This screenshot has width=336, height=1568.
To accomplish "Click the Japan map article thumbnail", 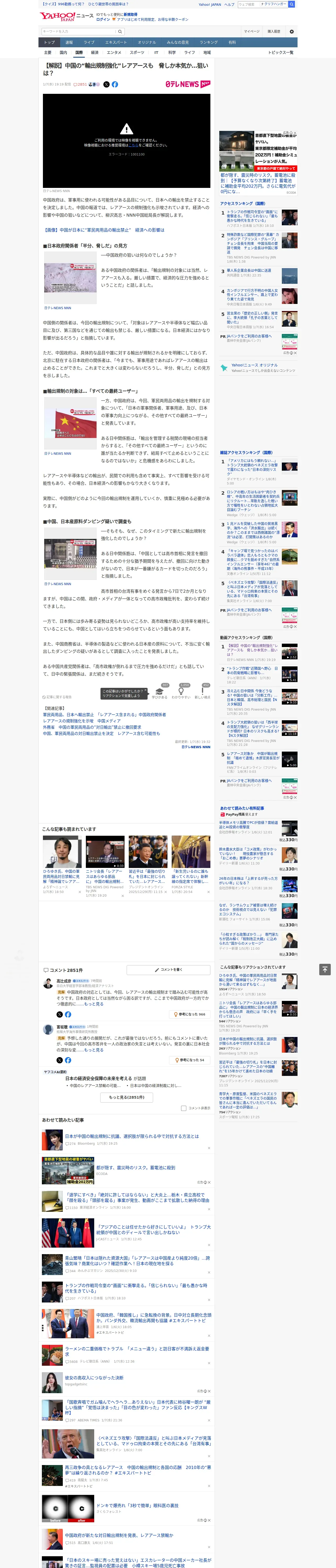I will point(70,278).
